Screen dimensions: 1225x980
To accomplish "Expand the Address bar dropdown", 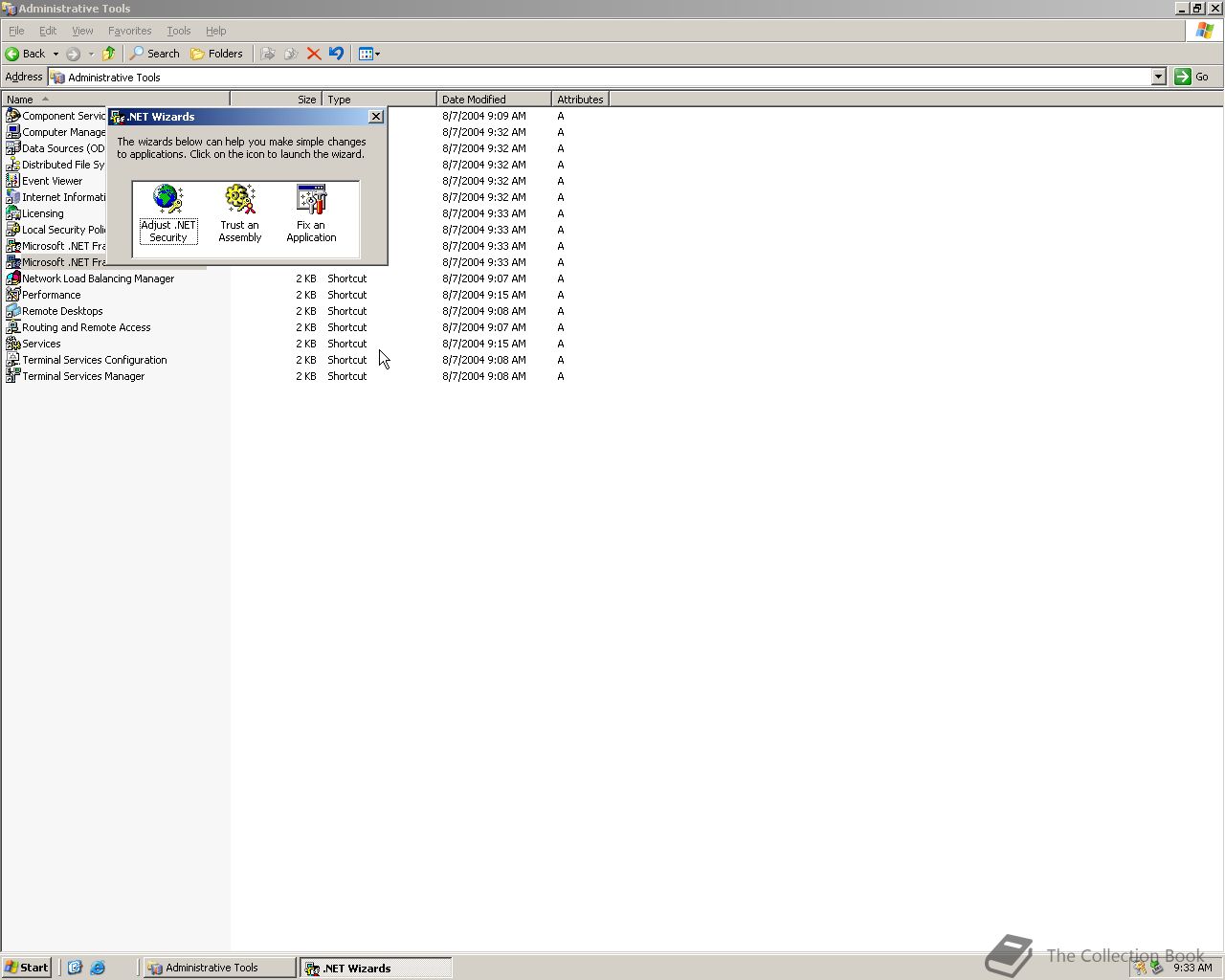I will tap(1158, 78).
